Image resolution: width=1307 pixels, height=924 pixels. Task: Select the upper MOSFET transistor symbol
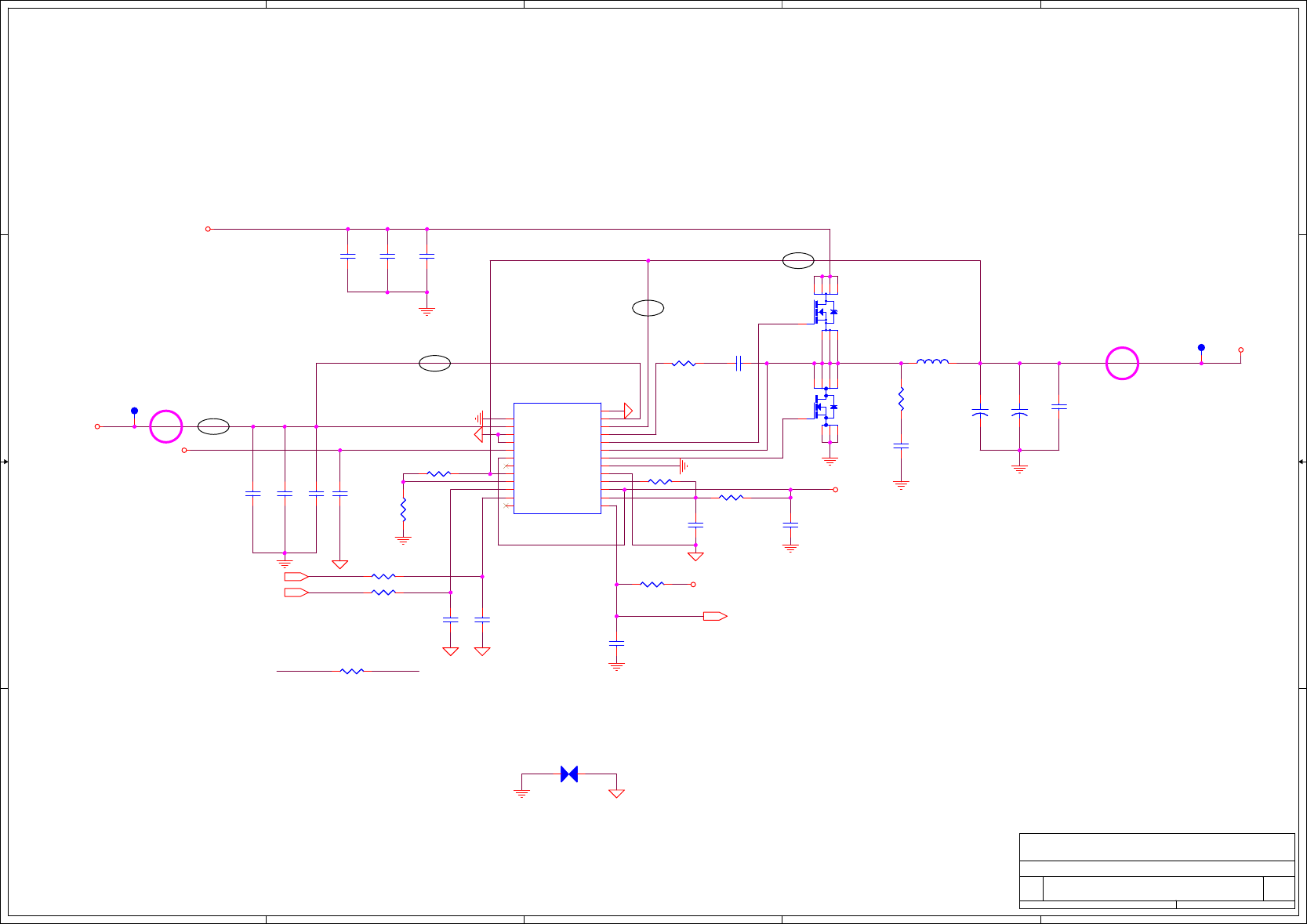pos(825,311)
